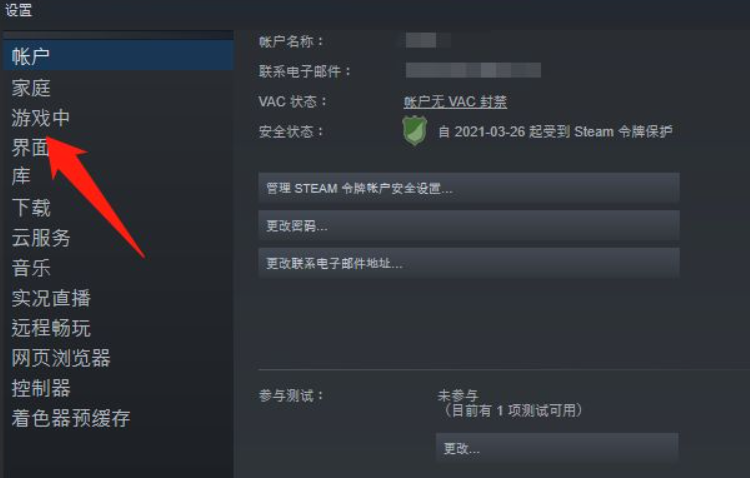Open the 下载 settings section
Screen dimensions: 750x478
click(x=31, y=207)
